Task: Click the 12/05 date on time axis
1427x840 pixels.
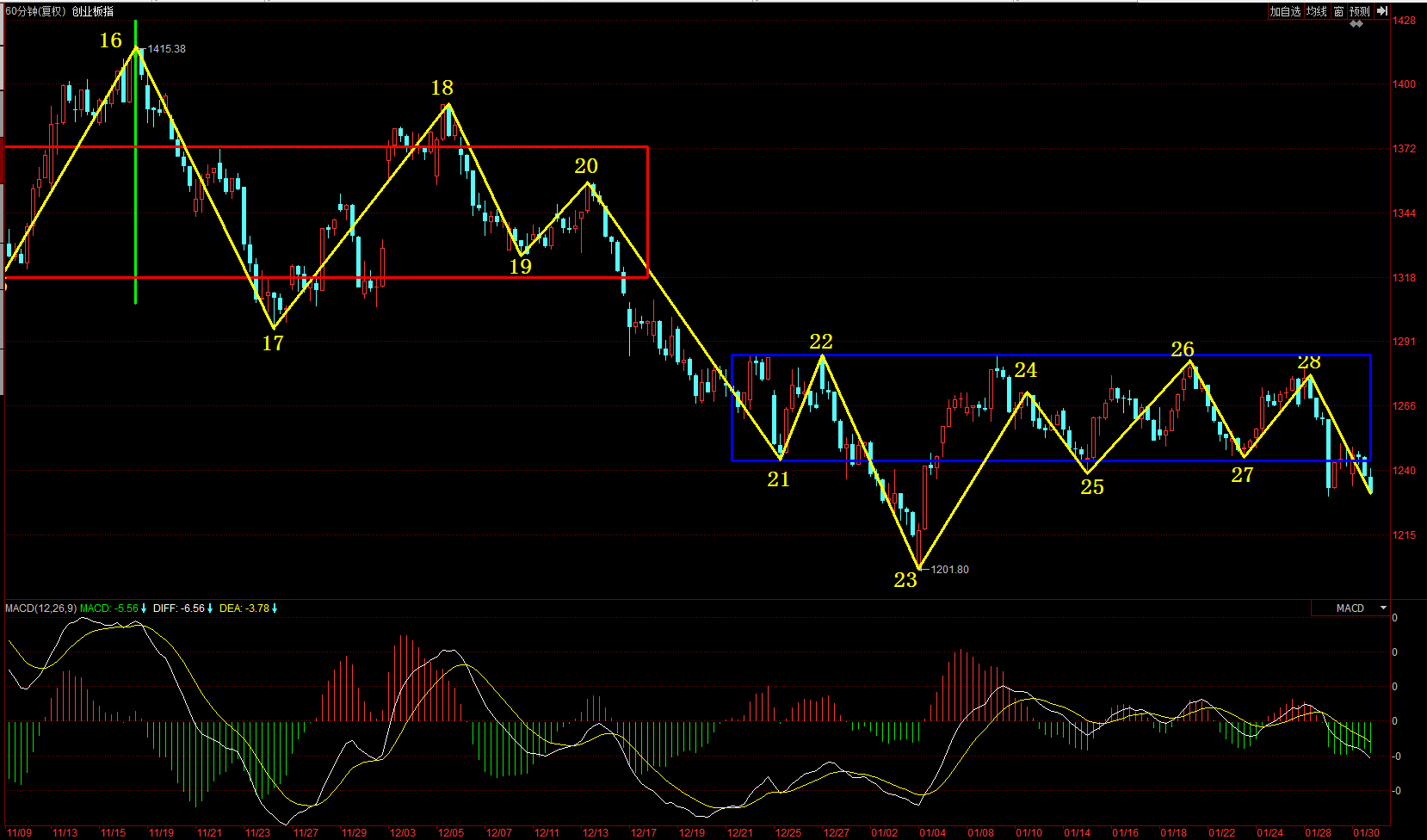Action: click(x=451, y=833)
